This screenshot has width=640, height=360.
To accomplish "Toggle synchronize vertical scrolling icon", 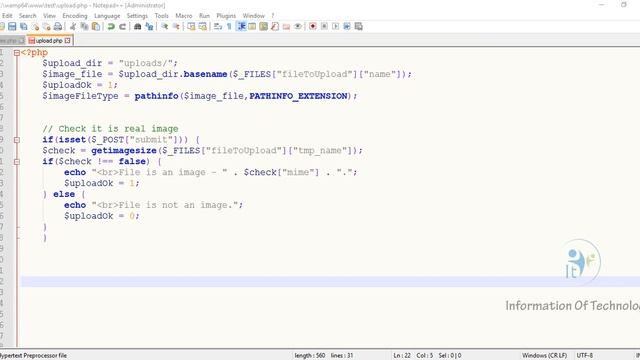I will [191, 27].
